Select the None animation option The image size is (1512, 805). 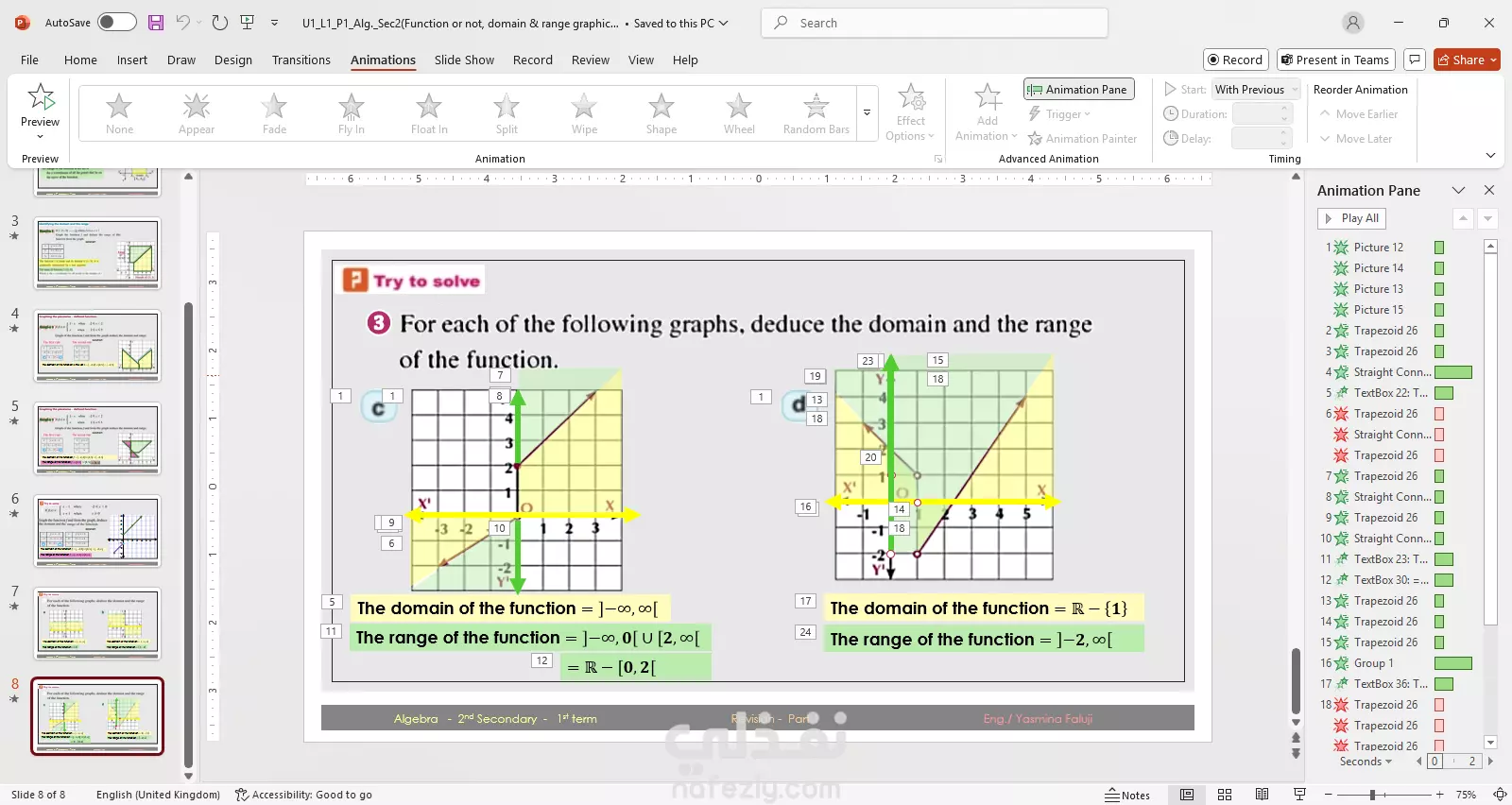pos(119,113)
